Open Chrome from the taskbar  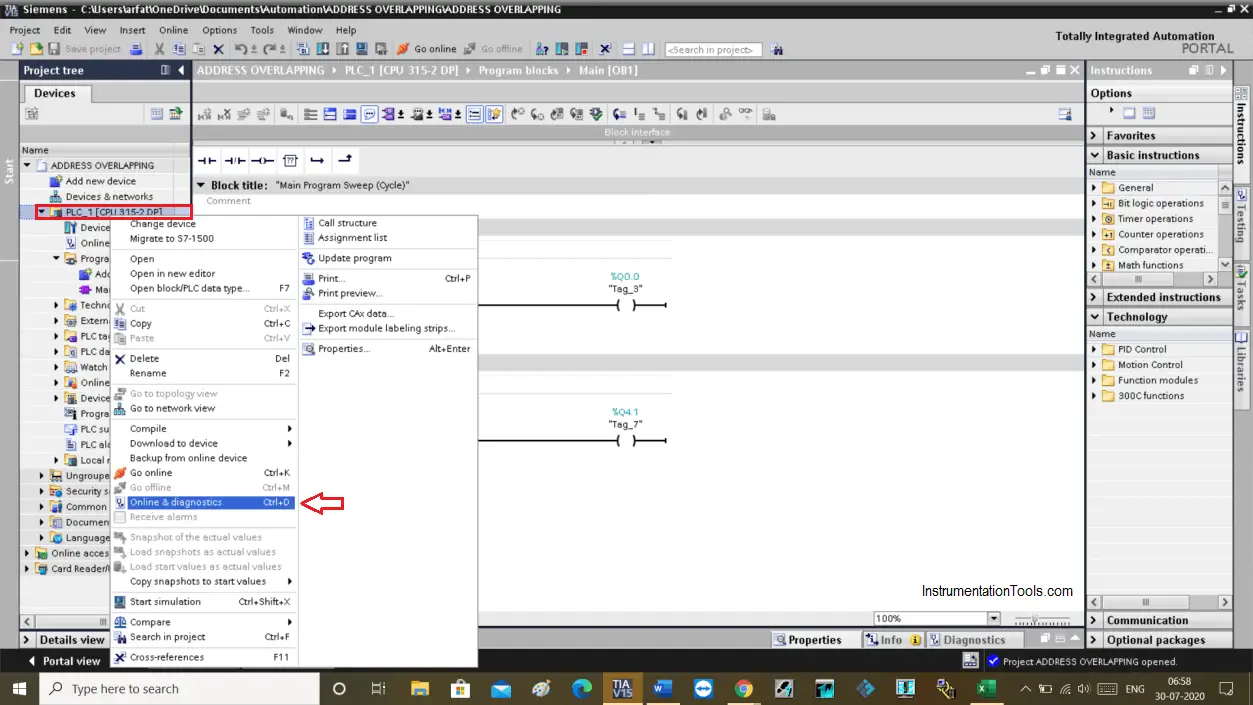[x=743, y=688]
